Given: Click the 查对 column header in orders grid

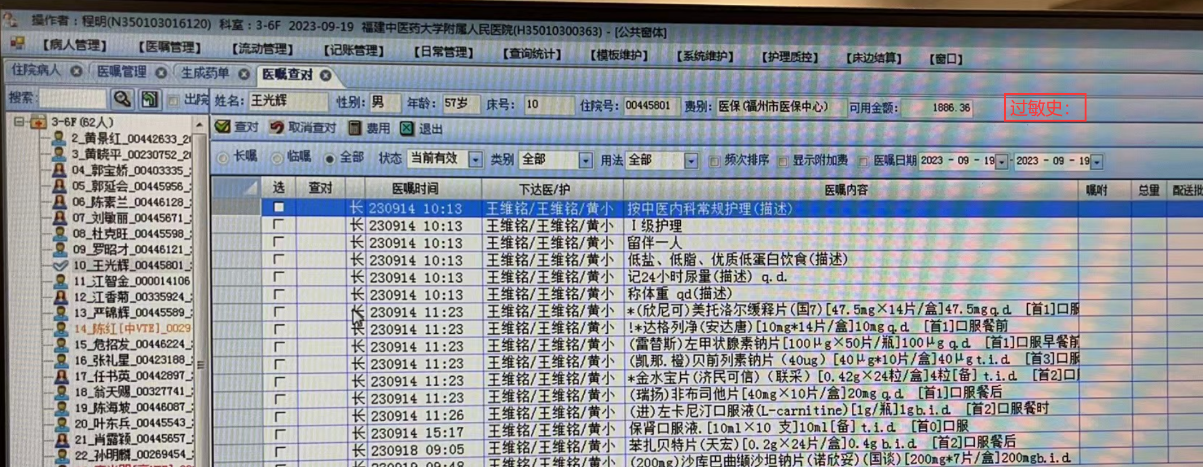Looking at the screenshot, I should click(320, 187).
